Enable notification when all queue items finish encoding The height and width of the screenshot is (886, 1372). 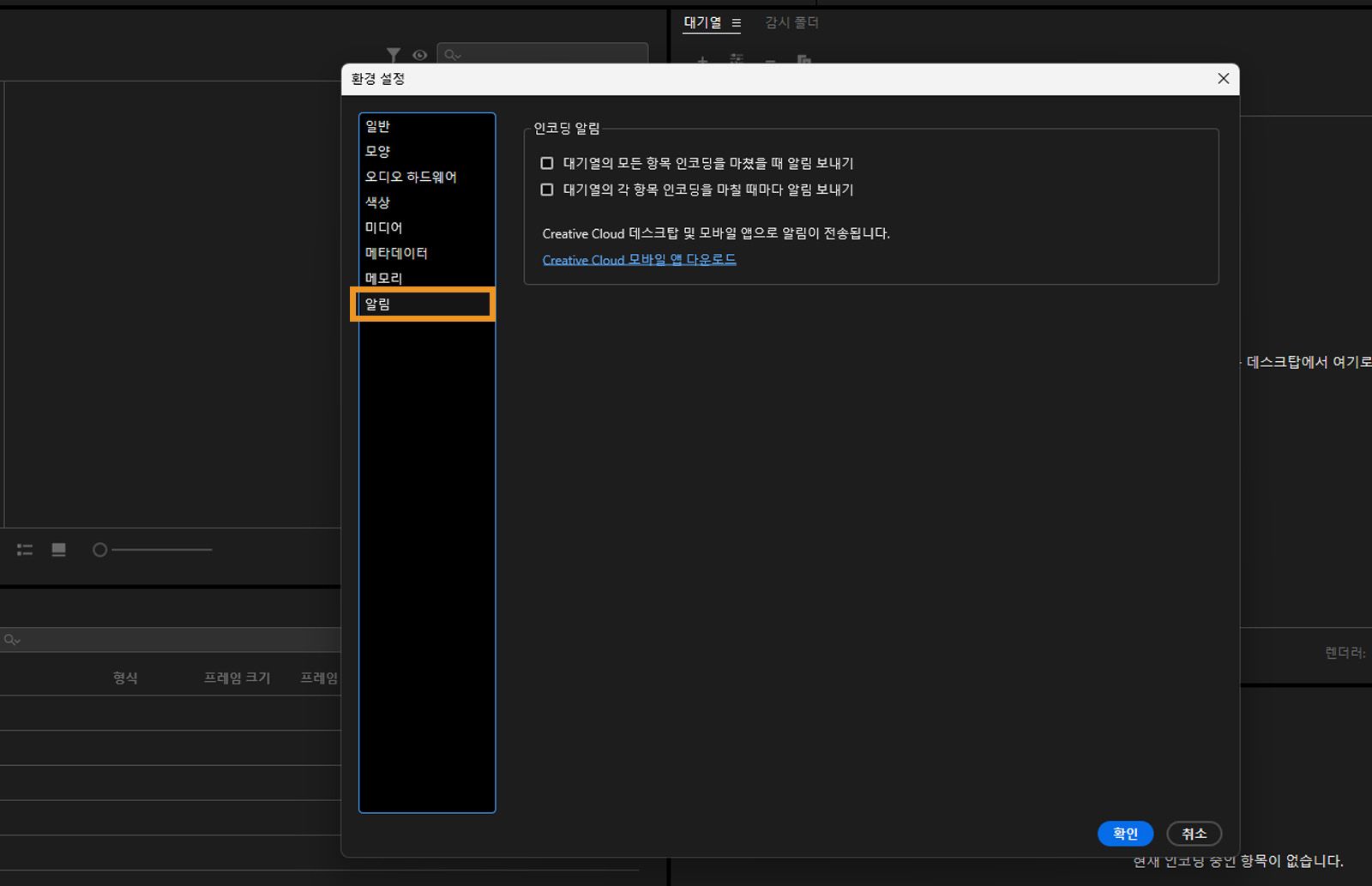tap(546, 163)
